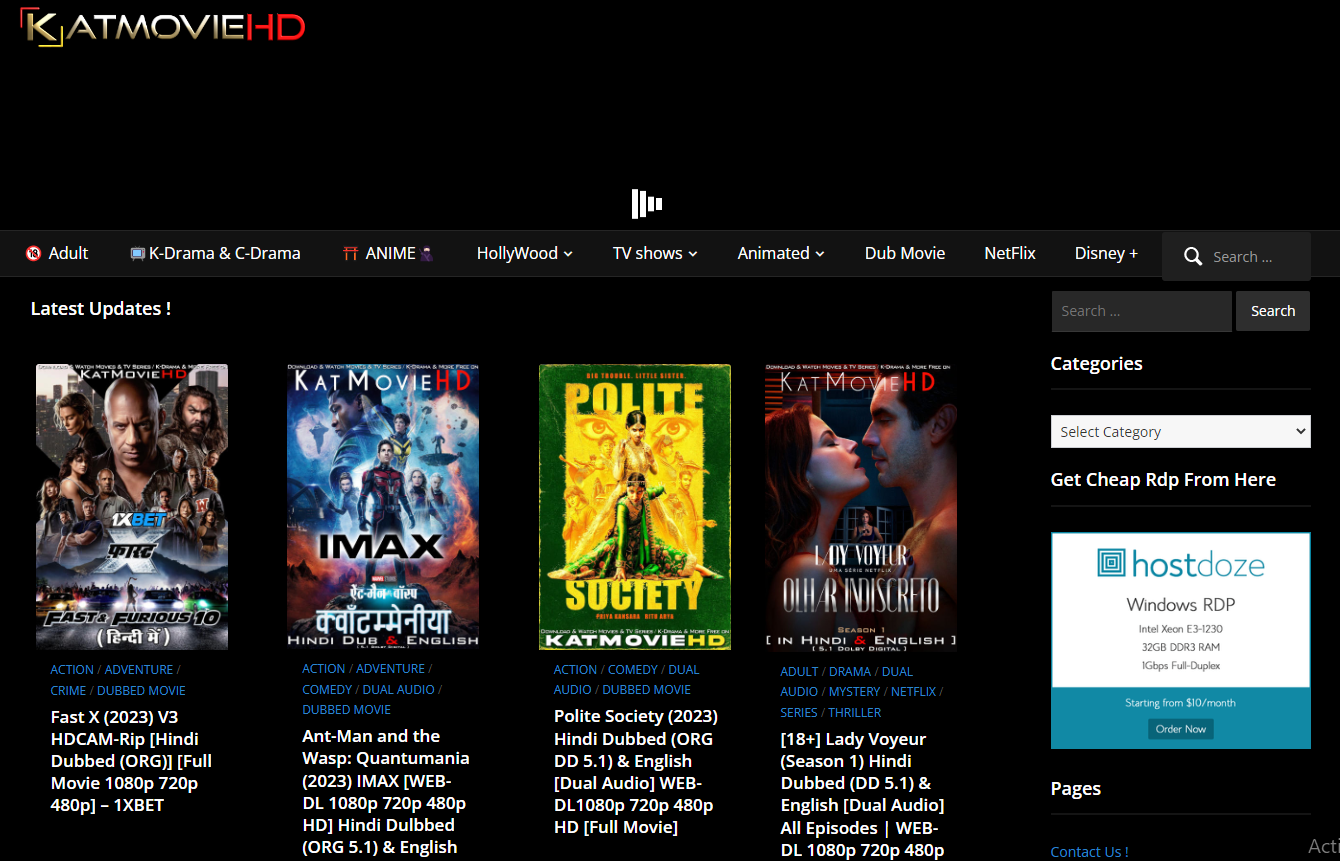Click the Latest Updates ! heading
Viewport: 1340px width, 861px height.
click(x=101, y=309)
